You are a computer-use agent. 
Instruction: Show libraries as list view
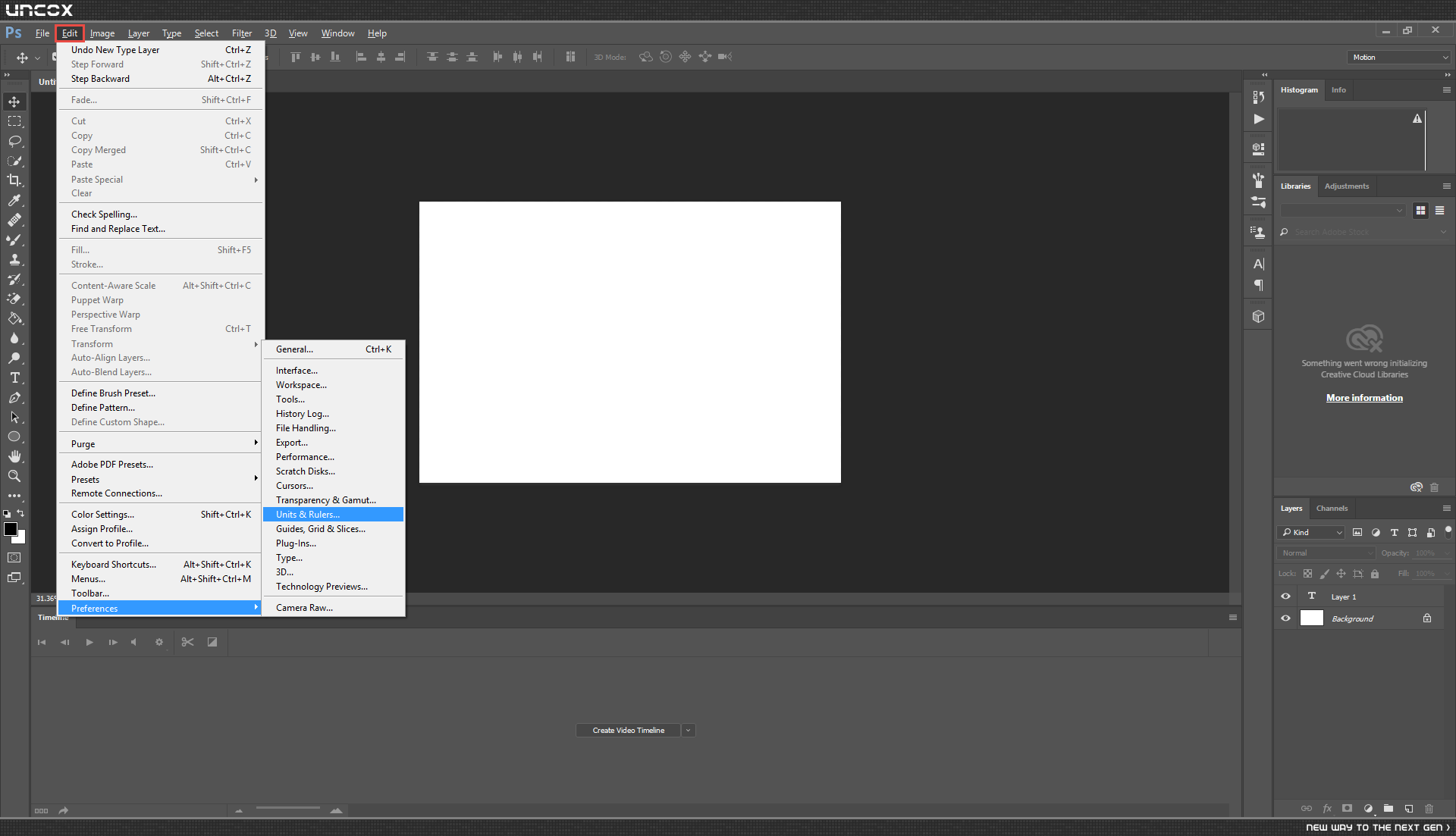pyautogui.click(x=1439, y=211)
